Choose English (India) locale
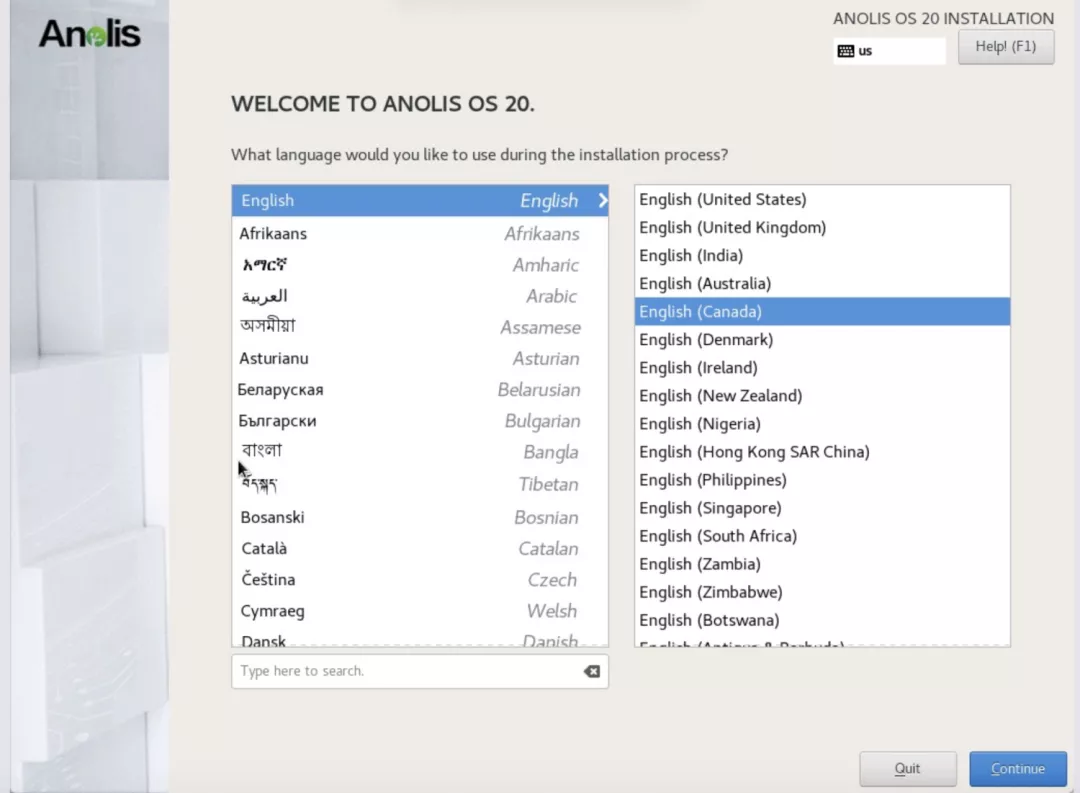This screenshot has width=1080, height=793. [x=822, y=256]
